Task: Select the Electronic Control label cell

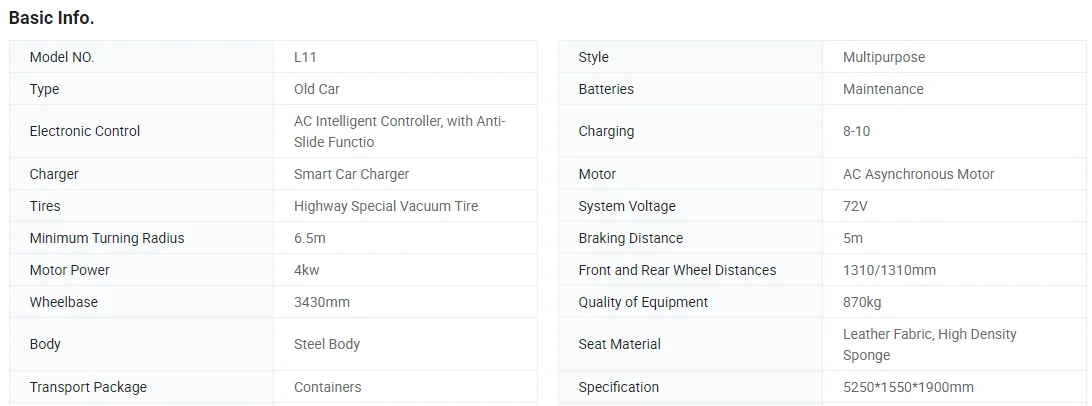Action: (141, 131)
